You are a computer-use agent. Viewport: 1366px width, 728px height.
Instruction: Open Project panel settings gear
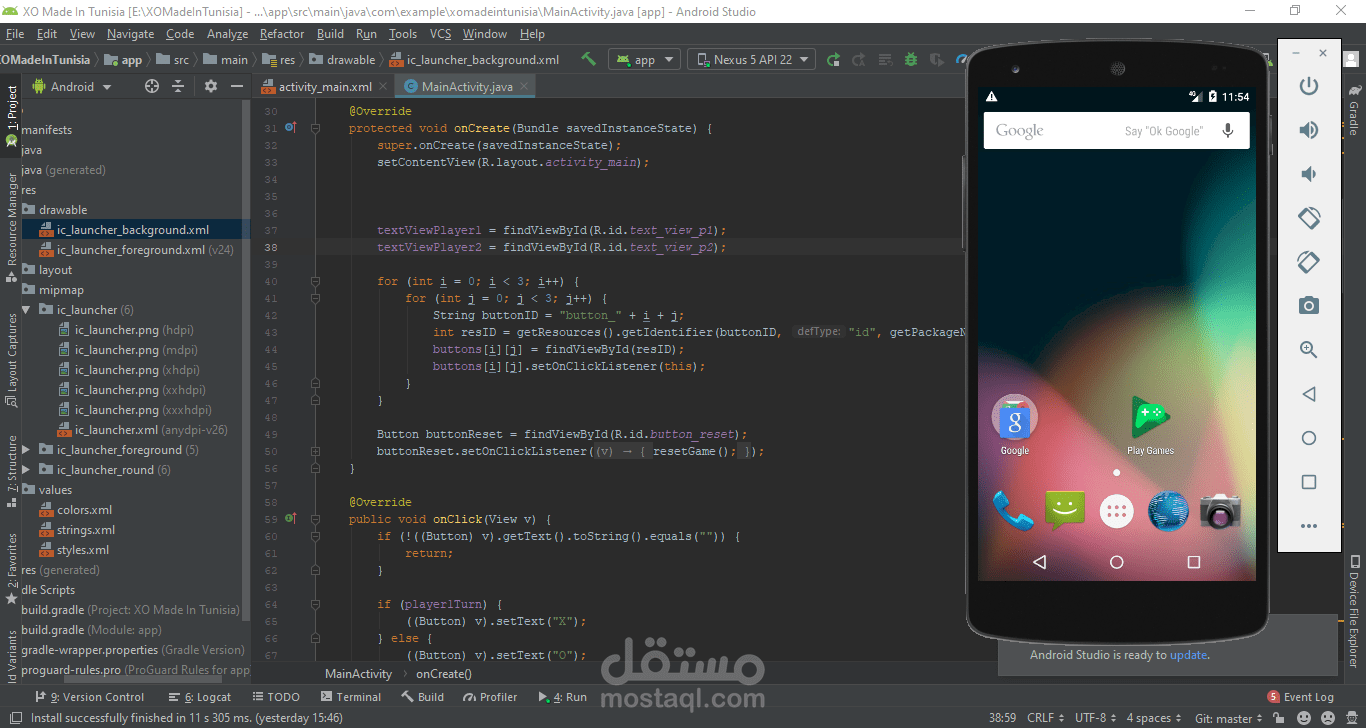[x=210, y=86]
